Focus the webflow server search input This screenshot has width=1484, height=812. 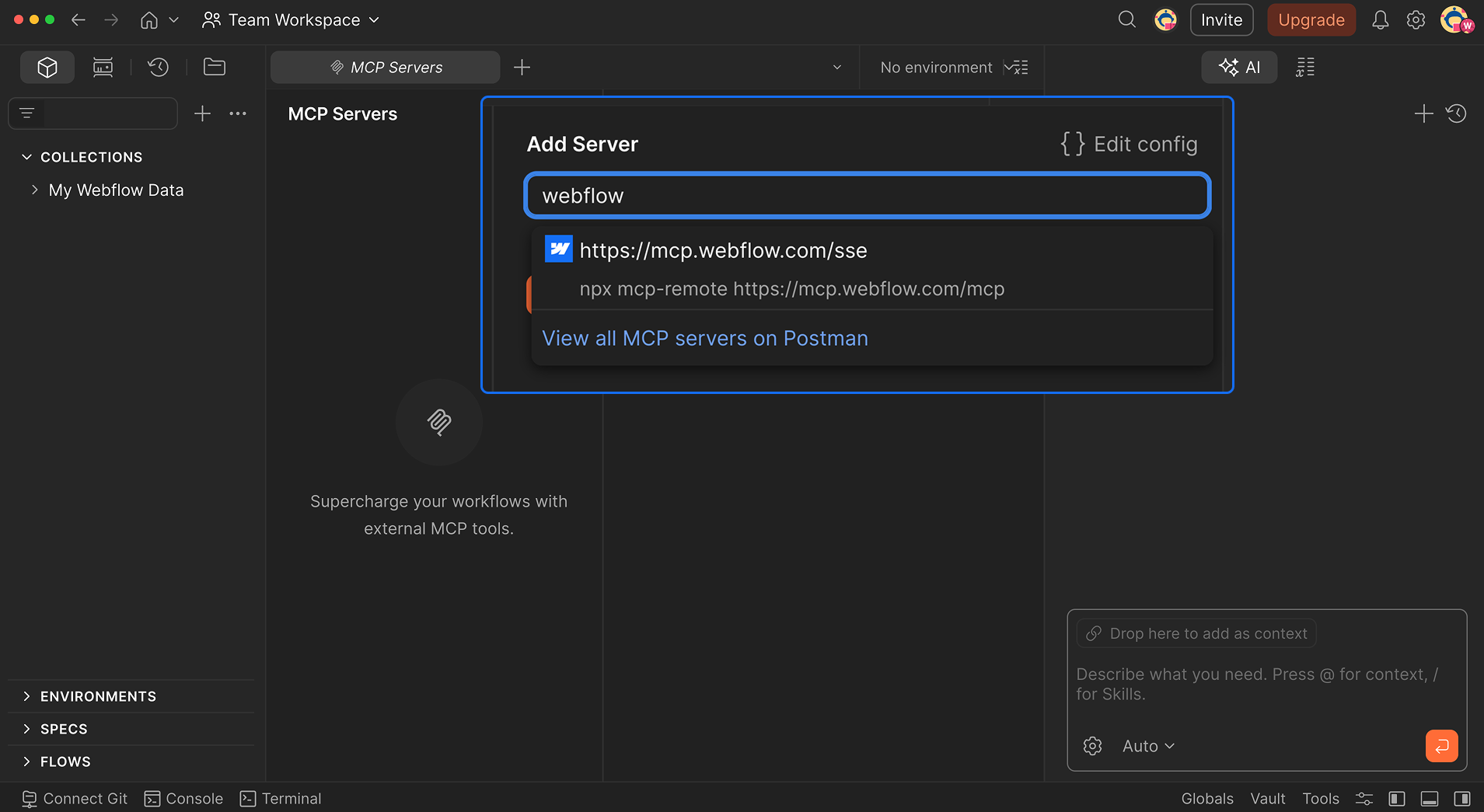(x=868, y=196)
